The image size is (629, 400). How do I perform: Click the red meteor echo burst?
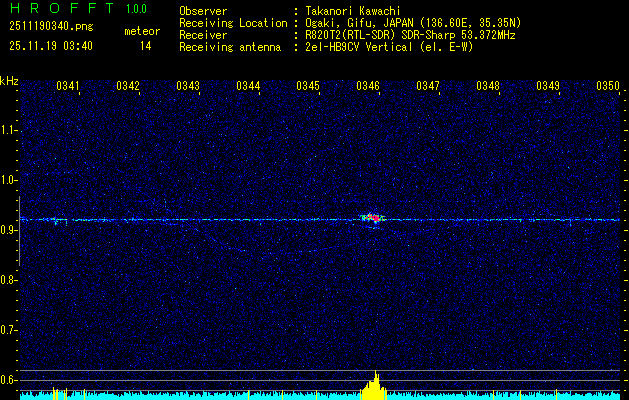tap(373, 218)
